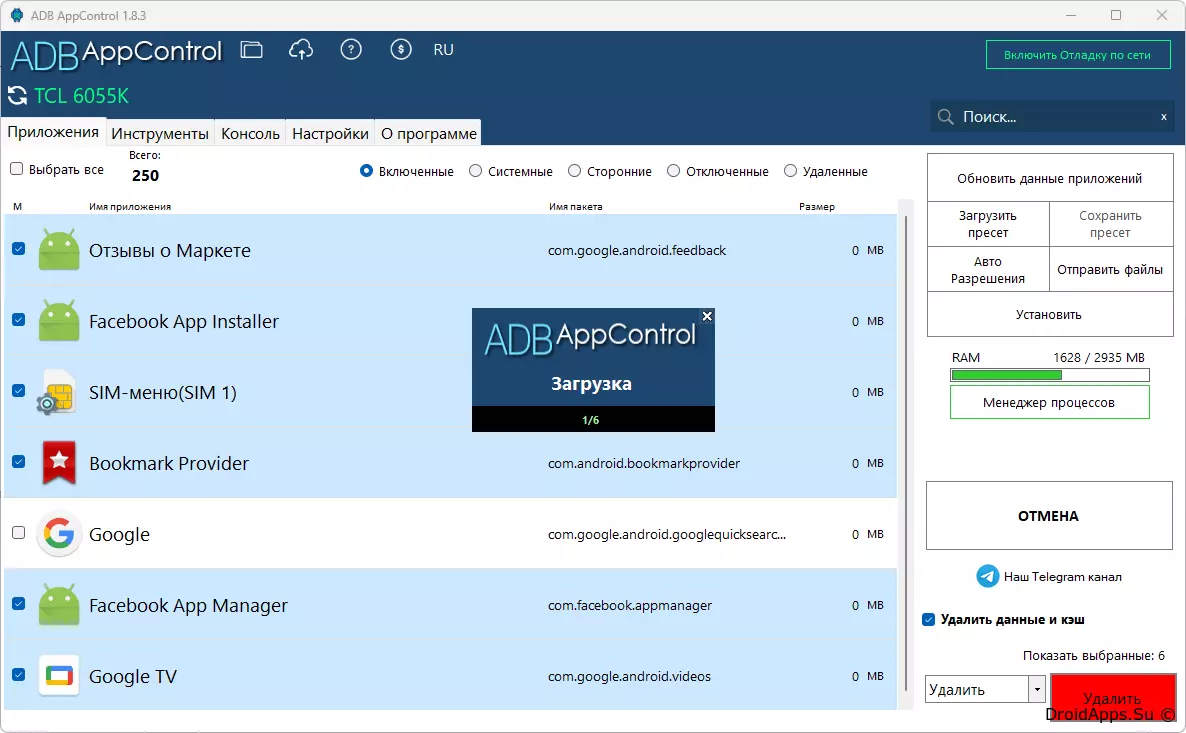Sort by Размер column header
Viewport: 1186px width, 733px height.
817,207
